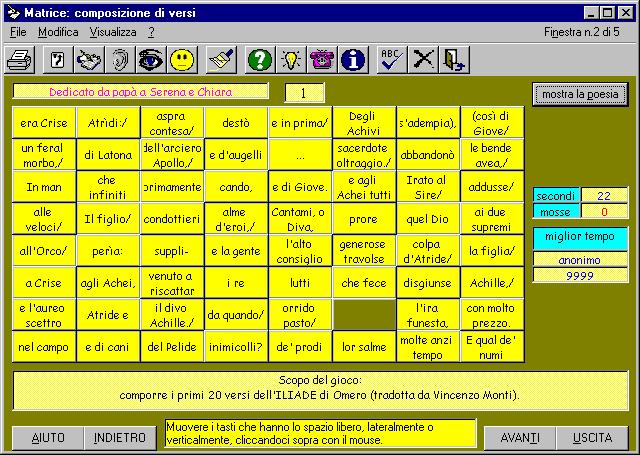Viewport: 640px width, 455px height.
Task: Click the INDIETRO button
Action: (x=120, y=438)
